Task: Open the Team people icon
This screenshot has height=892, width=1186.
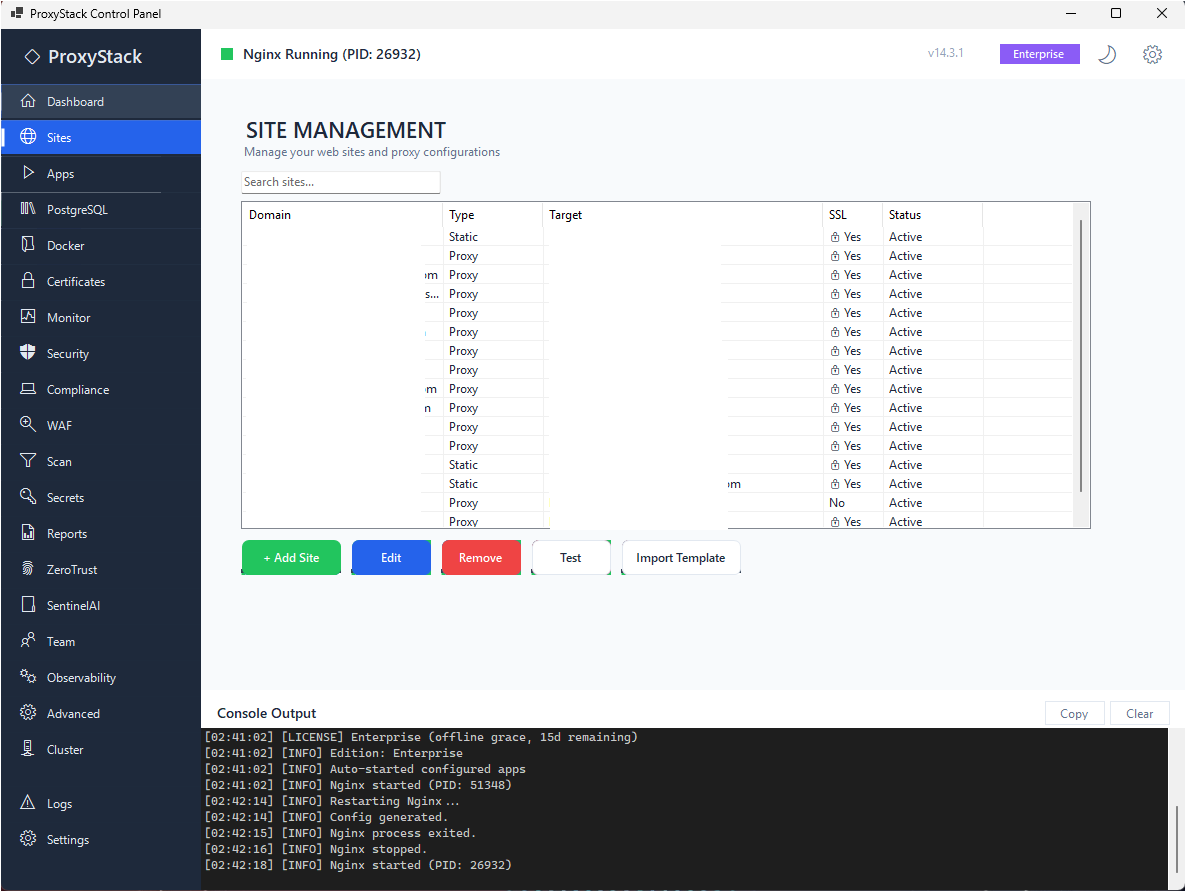Action: pos(28,641)
